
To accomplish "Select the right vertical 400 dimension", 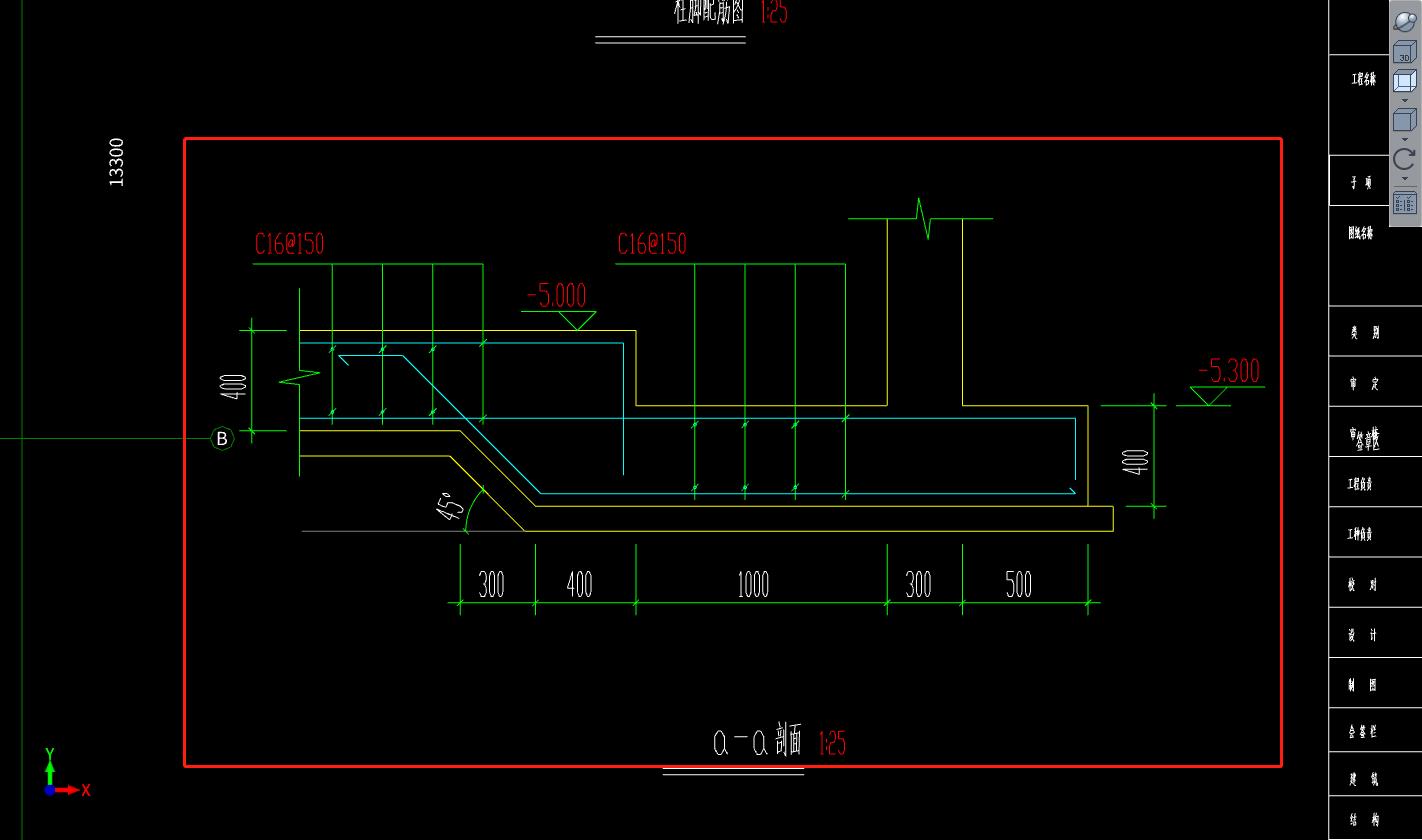I will pos(1135,461).
